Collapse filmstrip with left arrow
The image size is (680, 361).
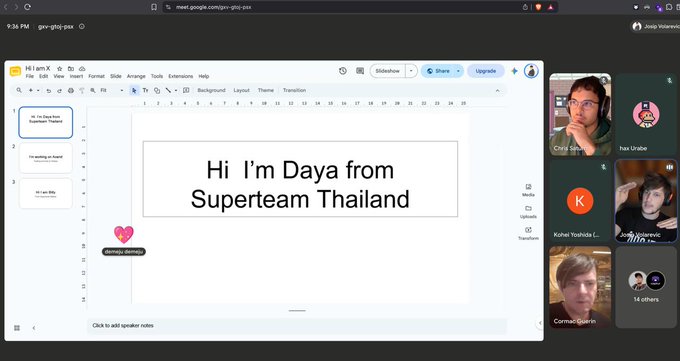pos(34,328)
